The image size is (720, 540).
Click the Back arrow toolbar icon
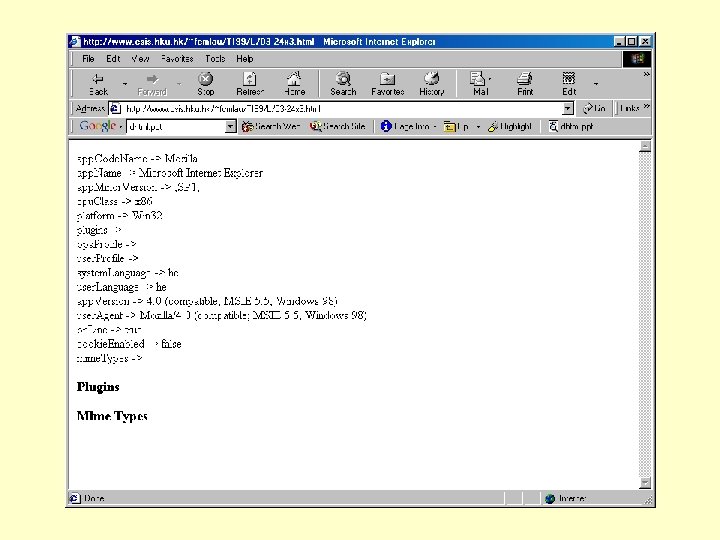[x=98, y=79]
